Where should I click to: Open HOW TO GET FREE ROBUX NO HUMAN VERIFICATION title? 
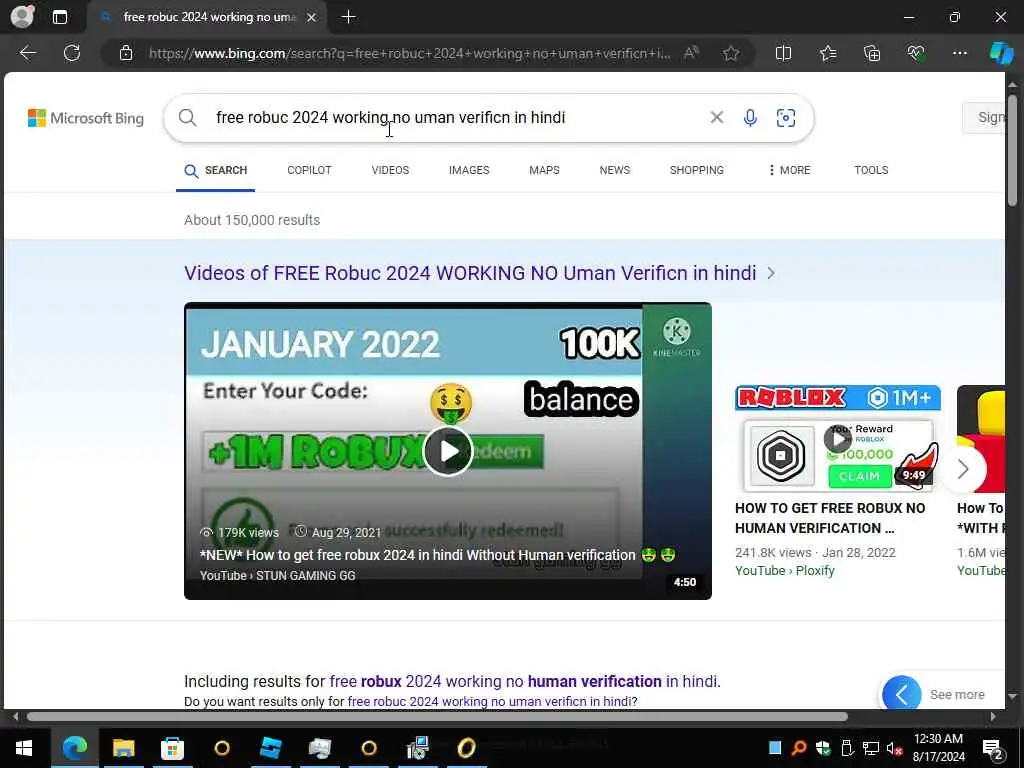[x=830, y=518]
